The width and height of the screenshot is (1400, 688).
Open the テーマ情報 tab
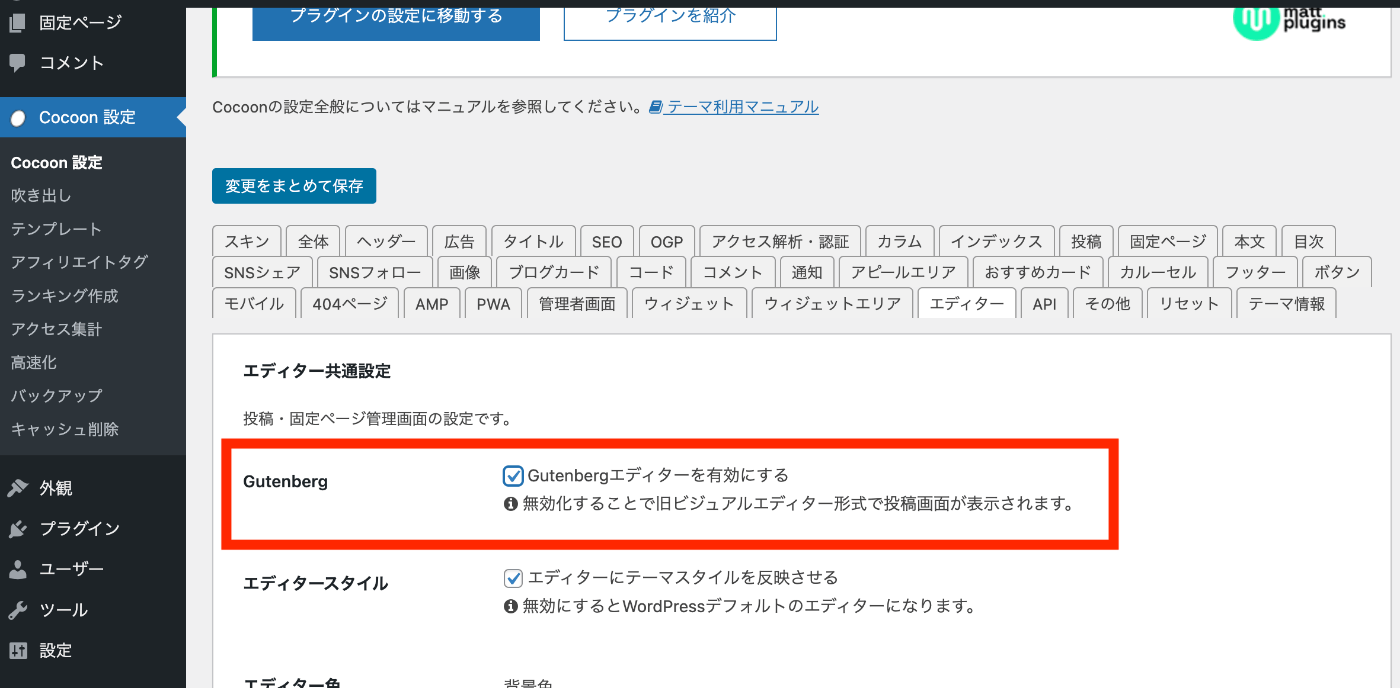click(1286, 304)
